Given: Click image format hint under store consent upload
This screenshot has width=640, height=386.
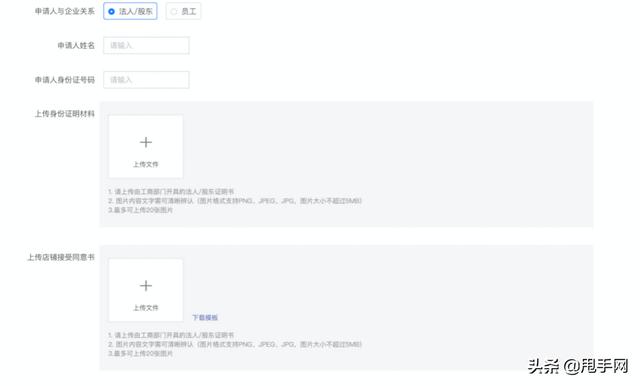Looking at the screenshot, I should pyautogui.click(x=235, y=344).
